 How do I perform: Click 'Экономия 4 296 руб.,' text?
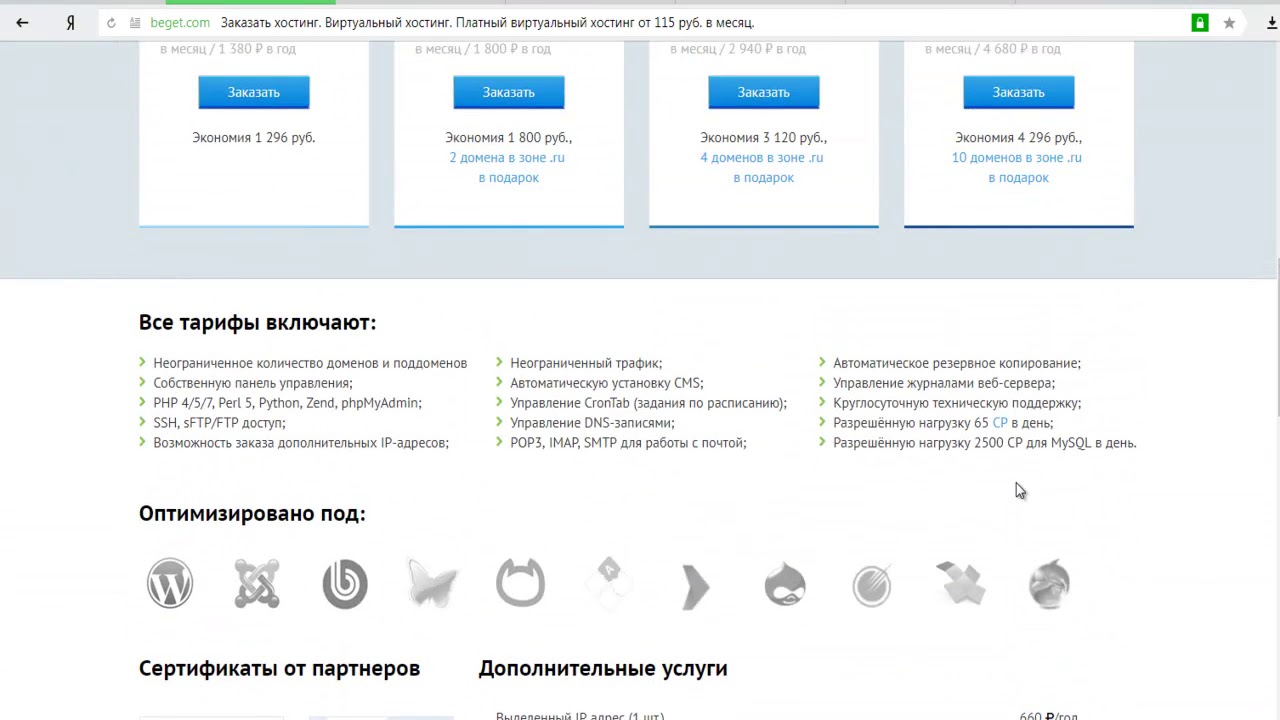click(x=1019, y=138)
